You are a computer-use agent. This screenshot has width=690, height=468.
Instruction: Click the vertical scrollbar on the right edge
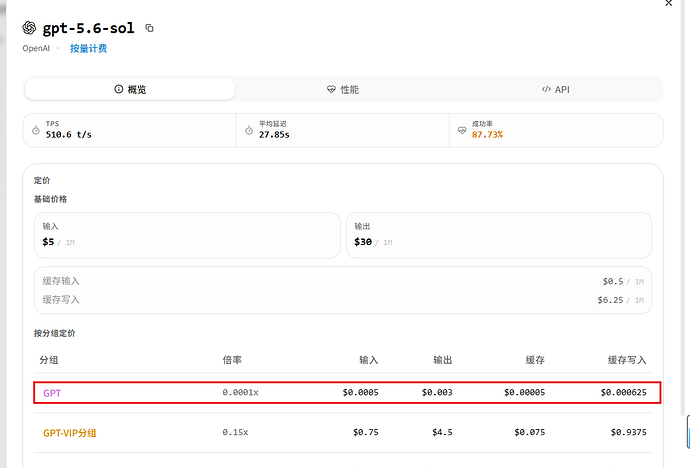683,207
